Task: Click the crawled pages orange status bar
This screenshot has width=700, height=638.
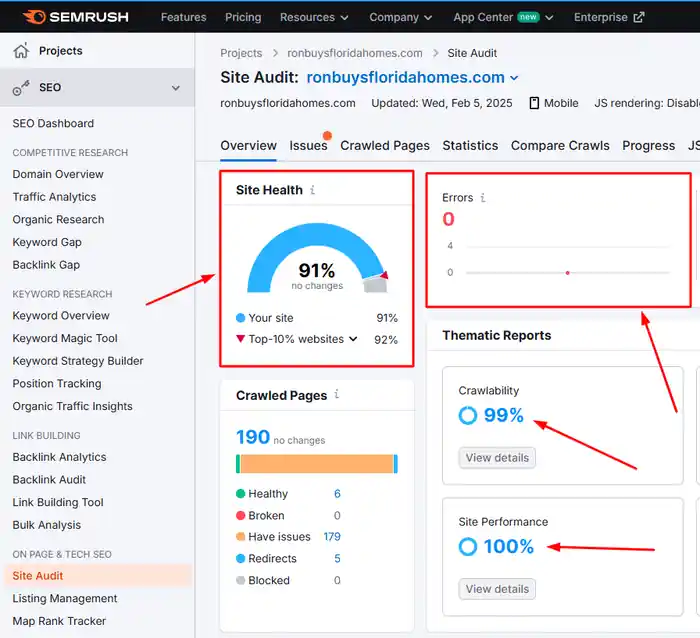Action: click(x=317, y=464)
